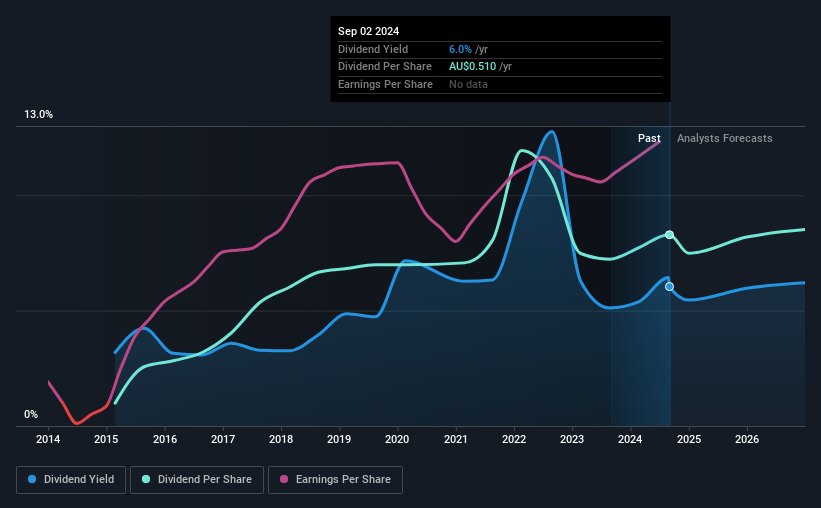Click the 2023 axis label
The width and height of the screenshot is (821, 508).
coord(572,439)
